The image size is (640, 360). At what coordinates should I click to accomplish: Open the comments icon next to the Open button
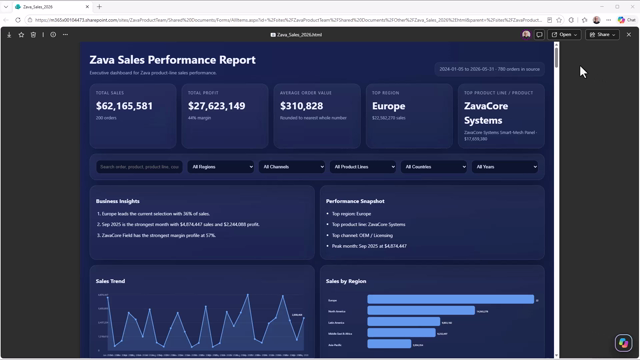click(539, 35)
